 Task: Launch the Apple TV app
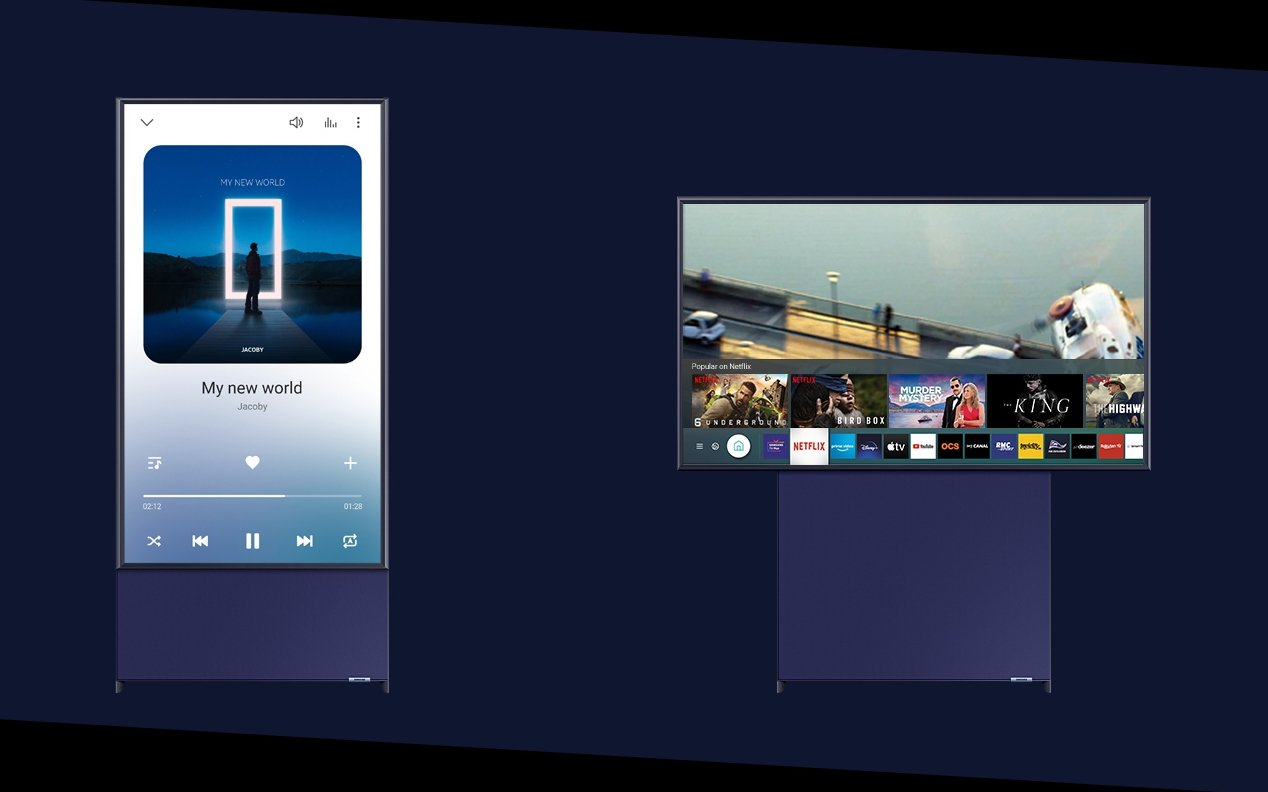(x=896, y=446)
